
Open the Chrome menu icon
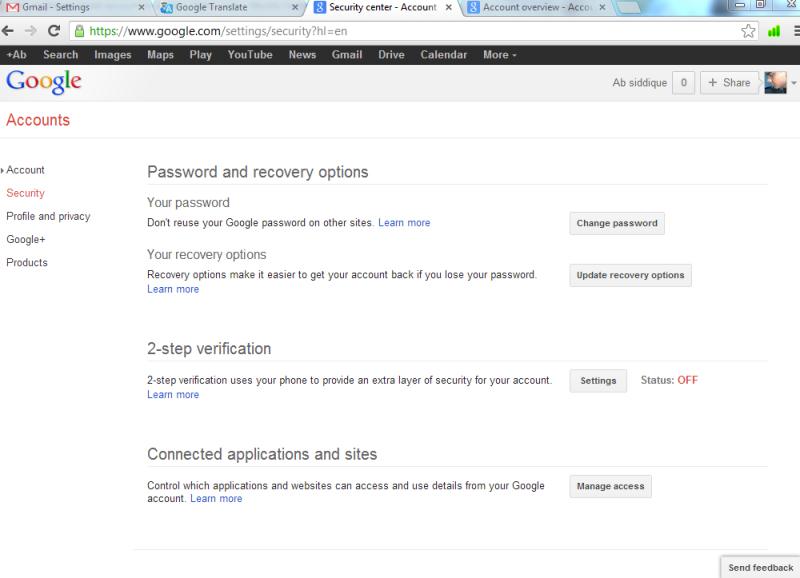(796, 31)
